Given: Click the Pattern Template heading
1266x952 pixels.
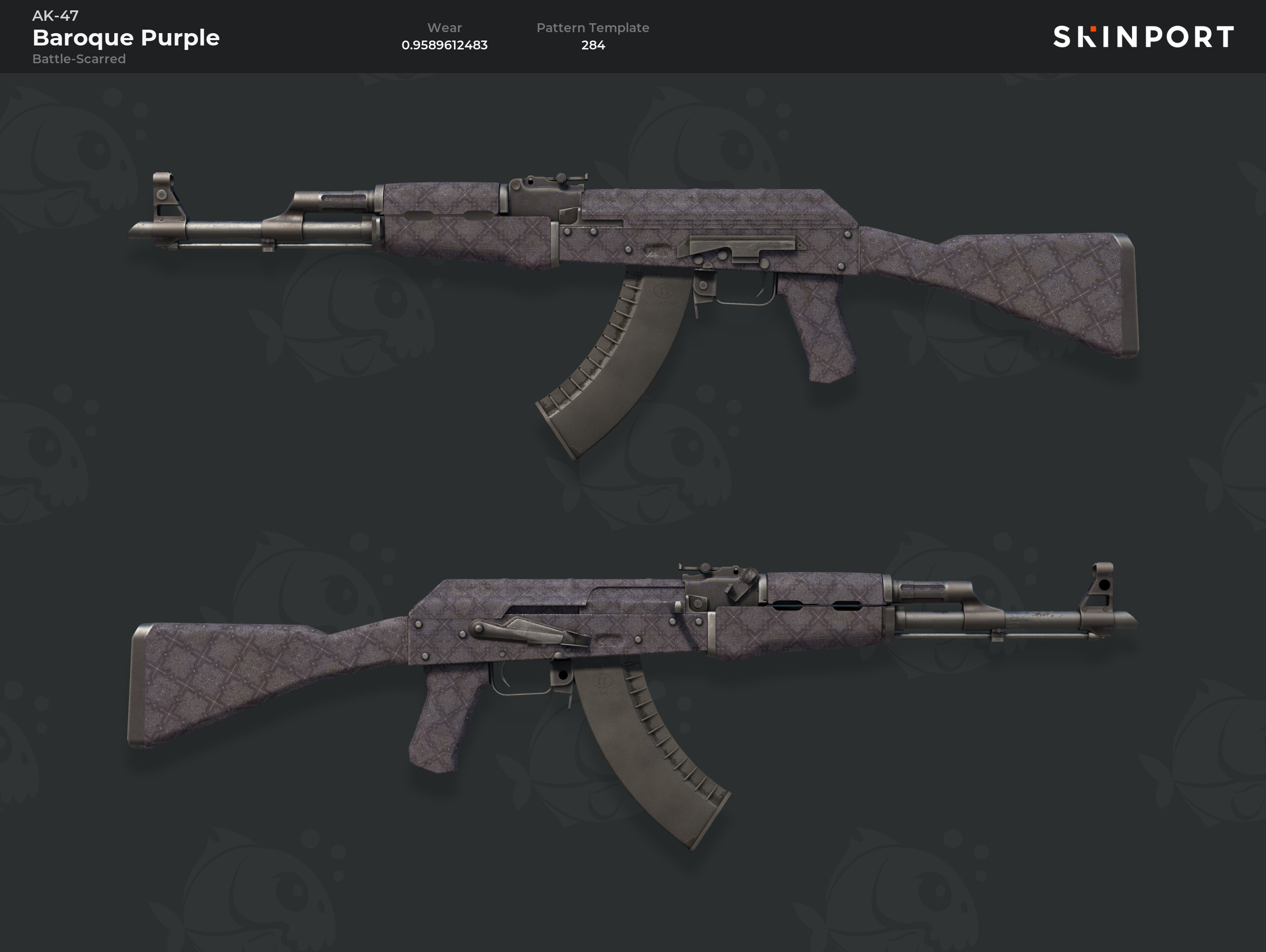Looking at the screenshot, I should [x=593, y=28].
